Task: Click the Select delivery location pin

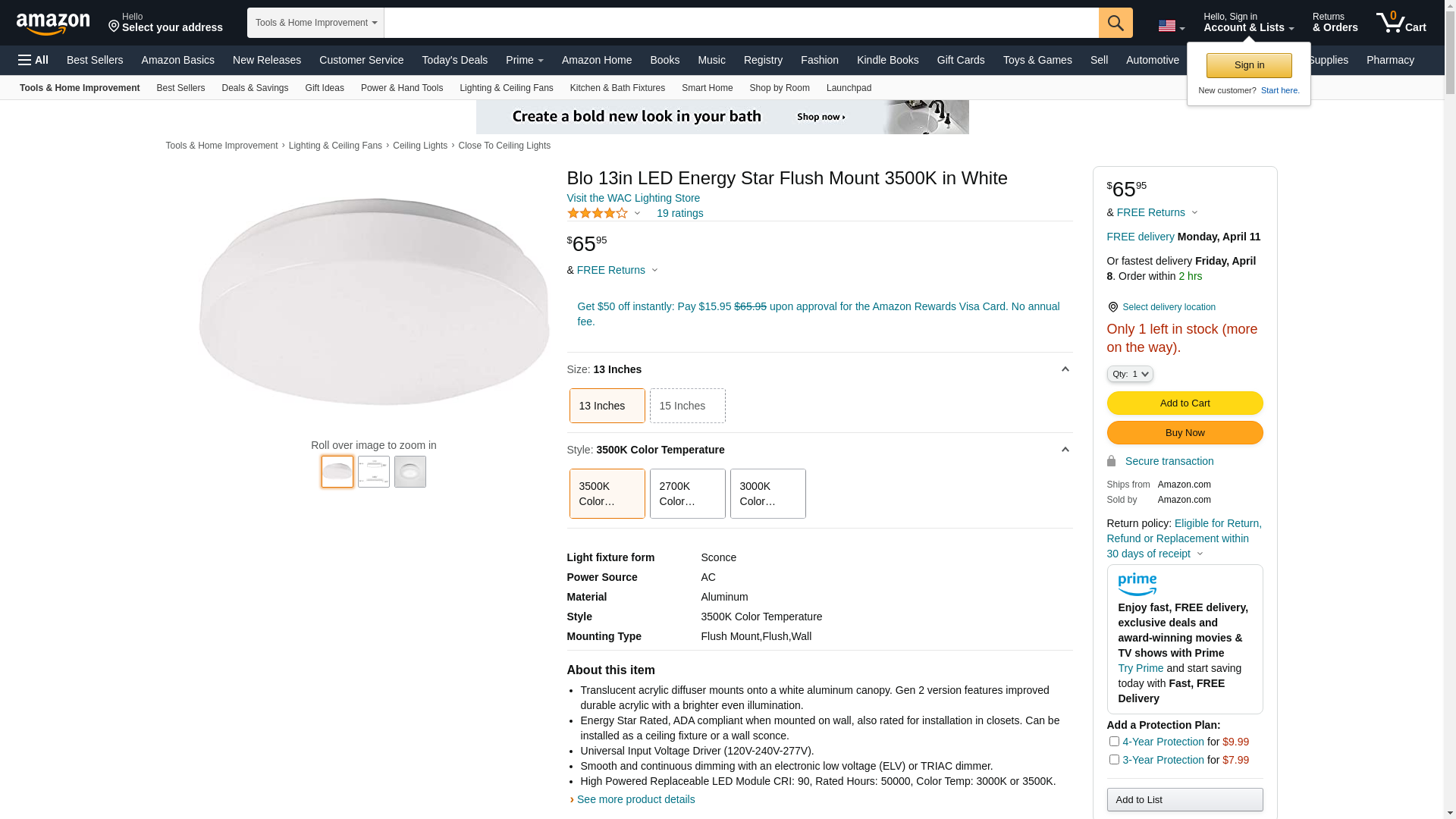Action: pos(1112,307)
